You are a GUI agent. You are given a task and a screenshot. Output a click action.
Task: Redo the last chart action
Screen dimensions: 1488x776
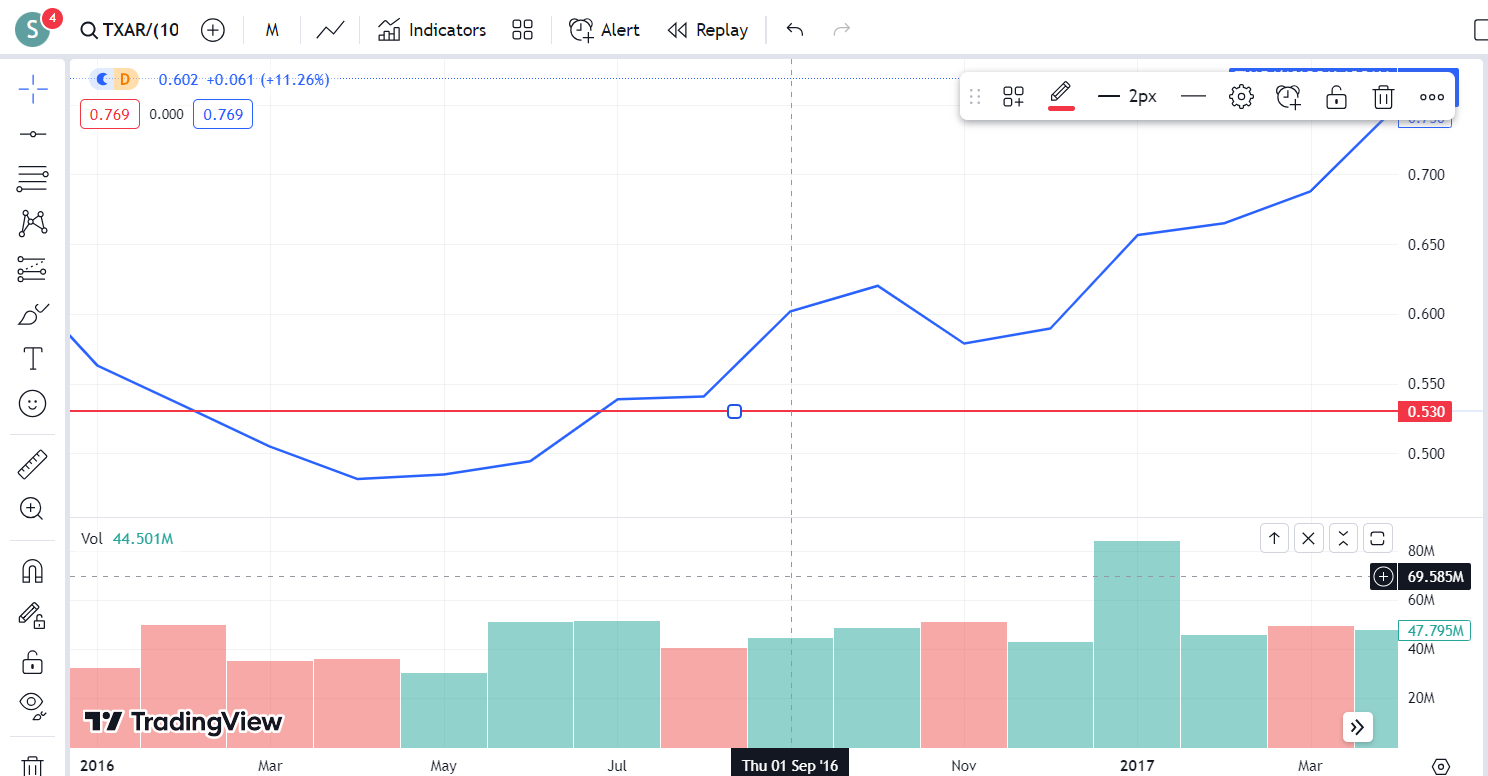click(x=842, y=30)
